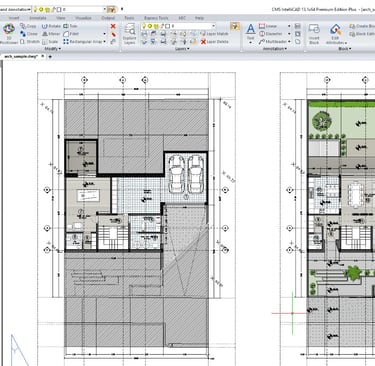Switch to the View ribbon tab
Viewport: 375px width, 366px height.
[x=60, y=18]
